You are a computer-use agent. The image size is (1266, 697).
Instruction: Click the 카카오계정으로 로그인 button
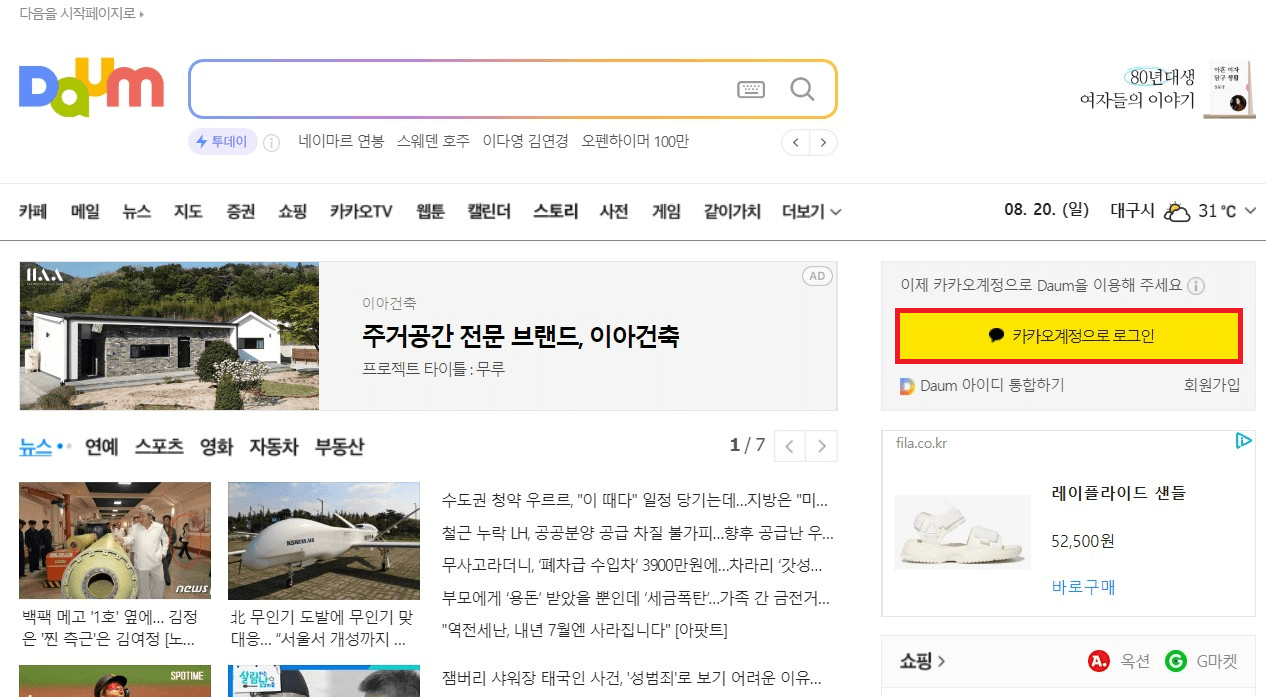click(1068, 335)
